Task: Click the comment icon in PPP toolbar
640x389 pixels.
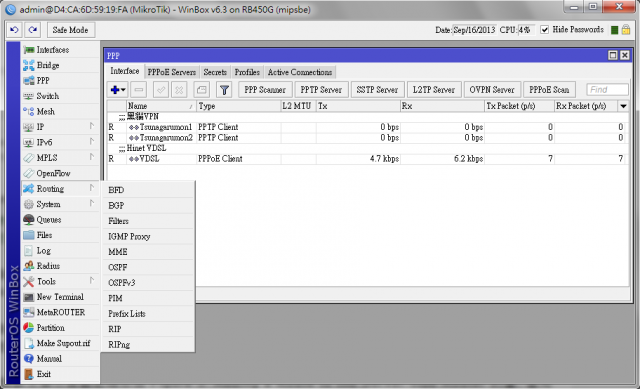Action: coord(202,90)
